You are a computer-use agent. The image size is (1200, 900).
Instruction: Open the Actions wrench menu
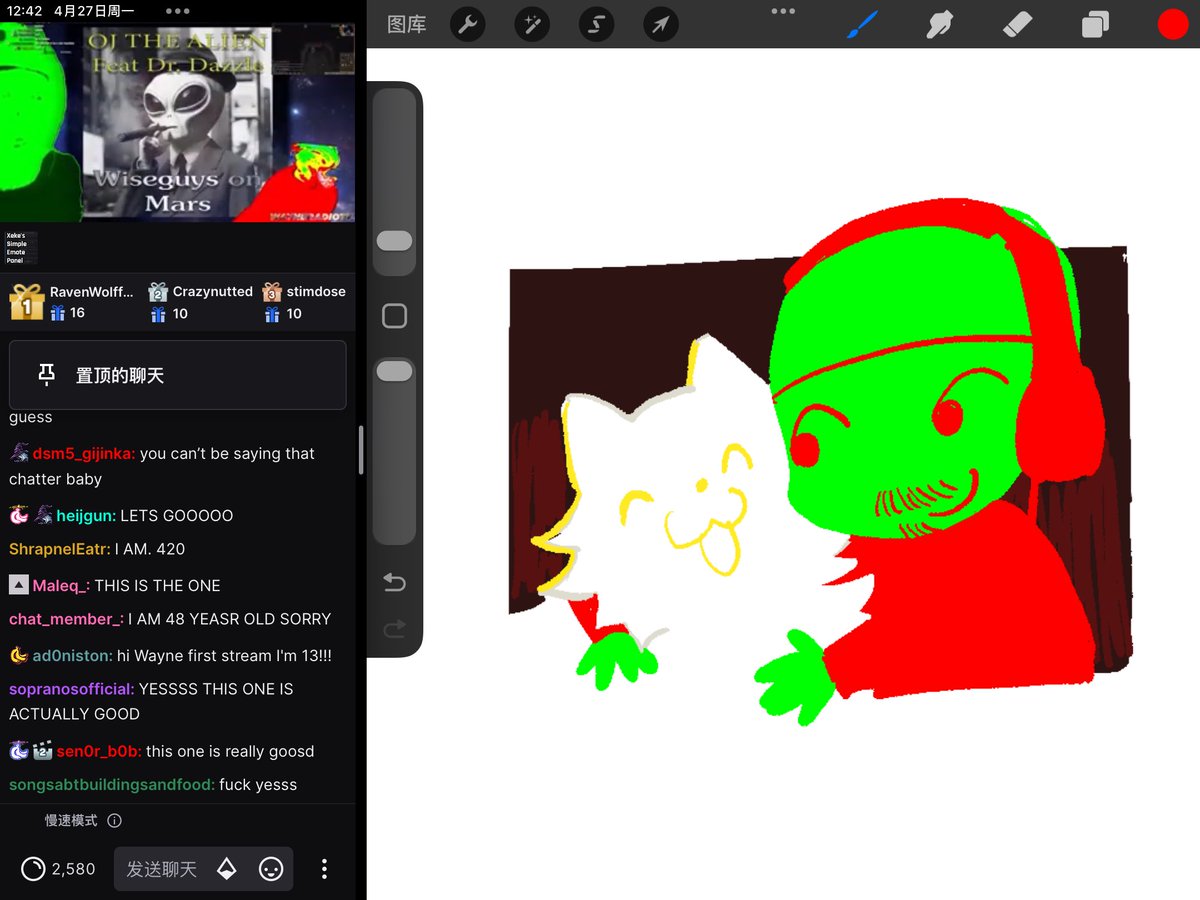click(467, 24)
